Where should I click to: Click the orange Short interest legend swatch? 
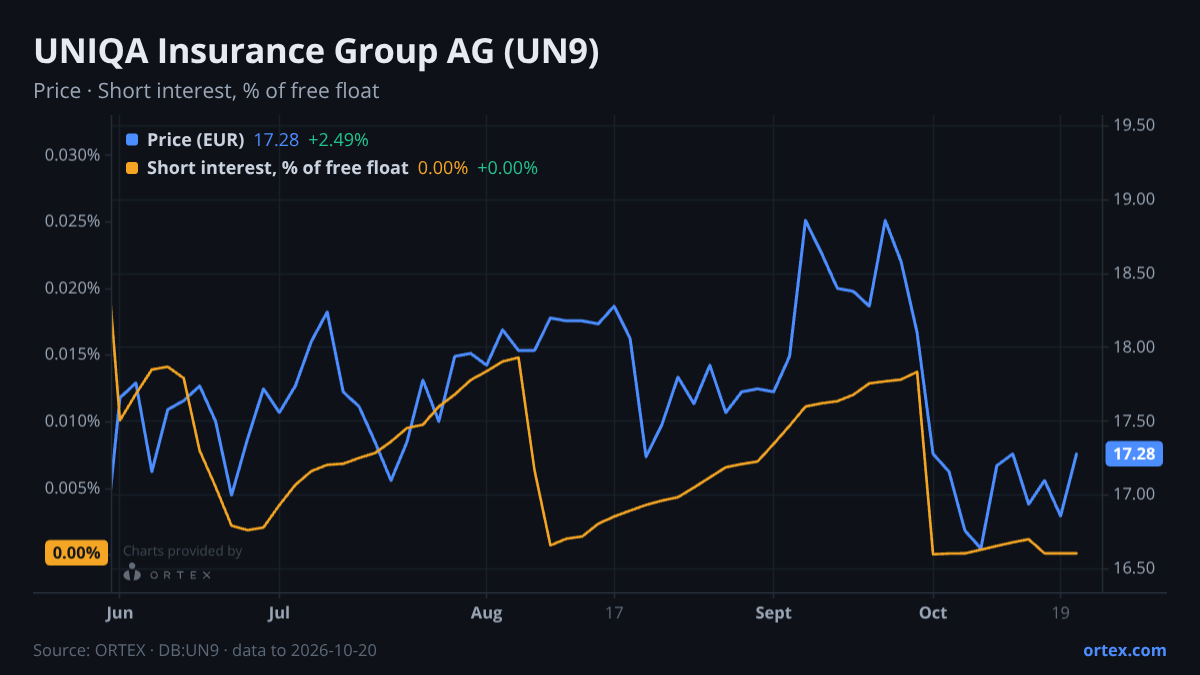click(132, 168)
